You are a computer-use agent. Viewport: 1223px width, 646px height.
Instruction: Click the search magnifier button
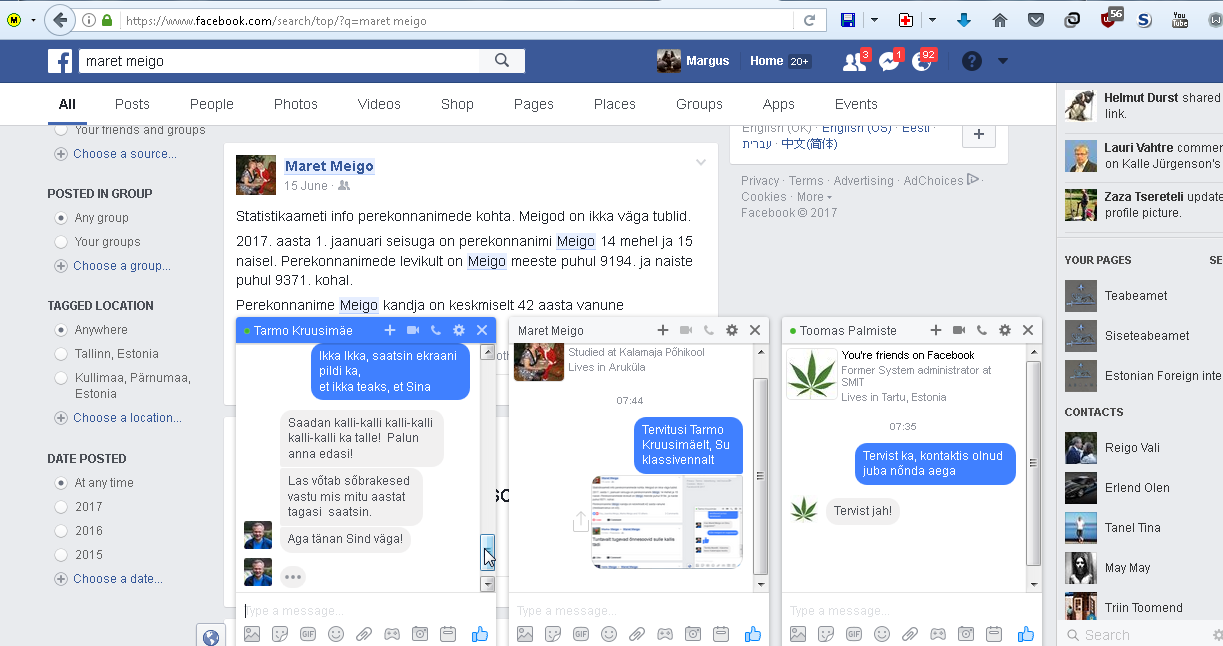(x=502, y=61)
